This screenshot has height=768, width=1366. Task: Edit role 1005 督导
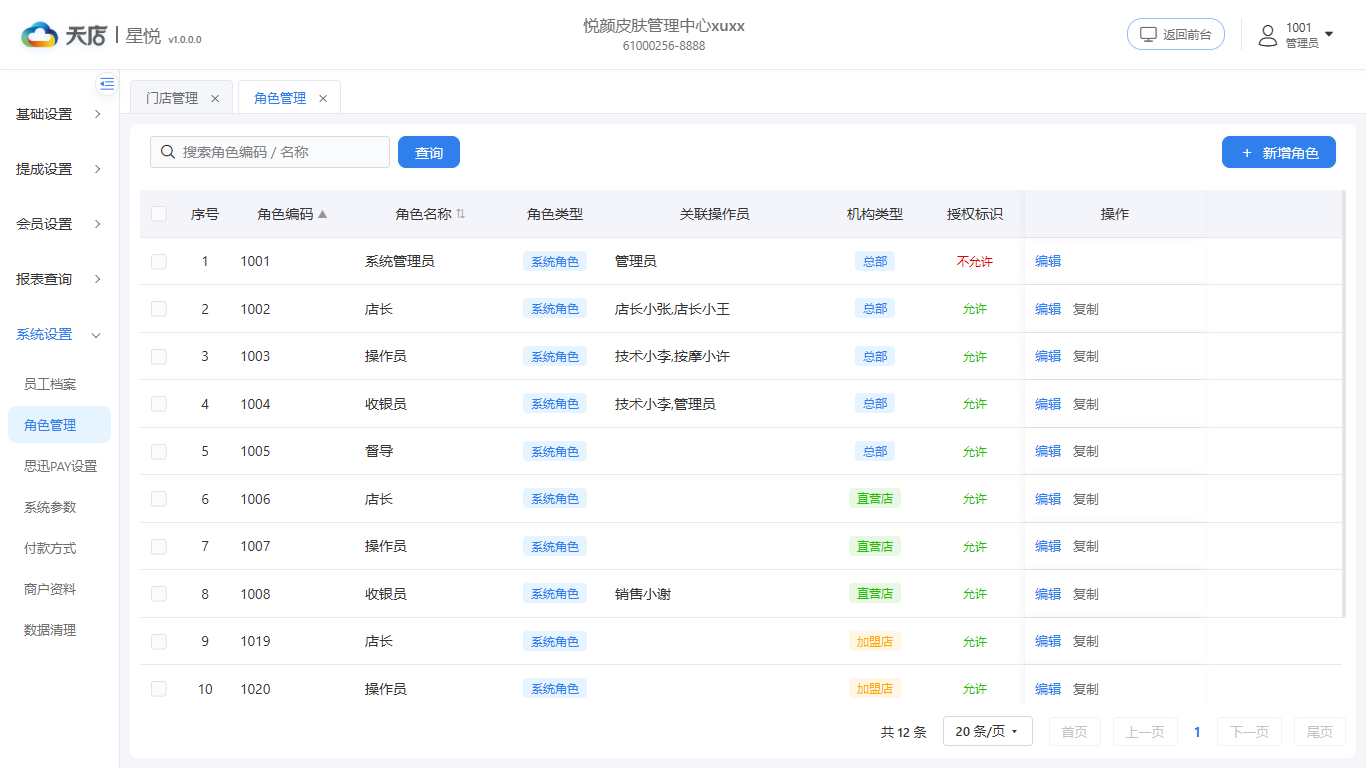(x=1048, y=451)
